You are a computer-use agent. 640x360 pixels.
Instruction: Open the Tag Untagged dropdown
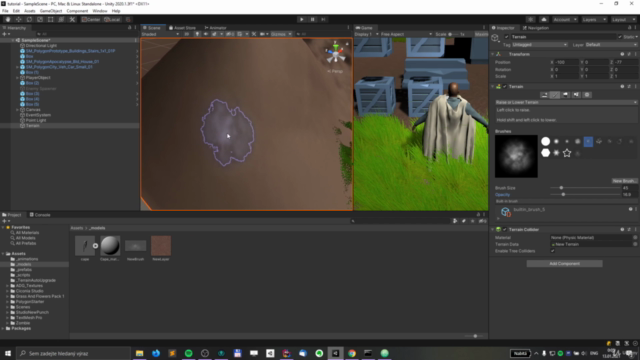(x=540, y=44)
